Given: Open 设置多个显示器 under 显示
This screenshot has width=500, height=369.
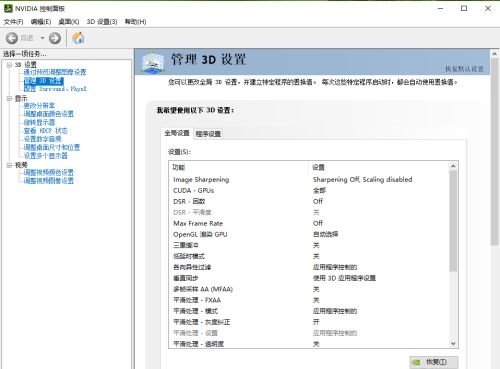Looking at the screenshot, I should [46, 156].
